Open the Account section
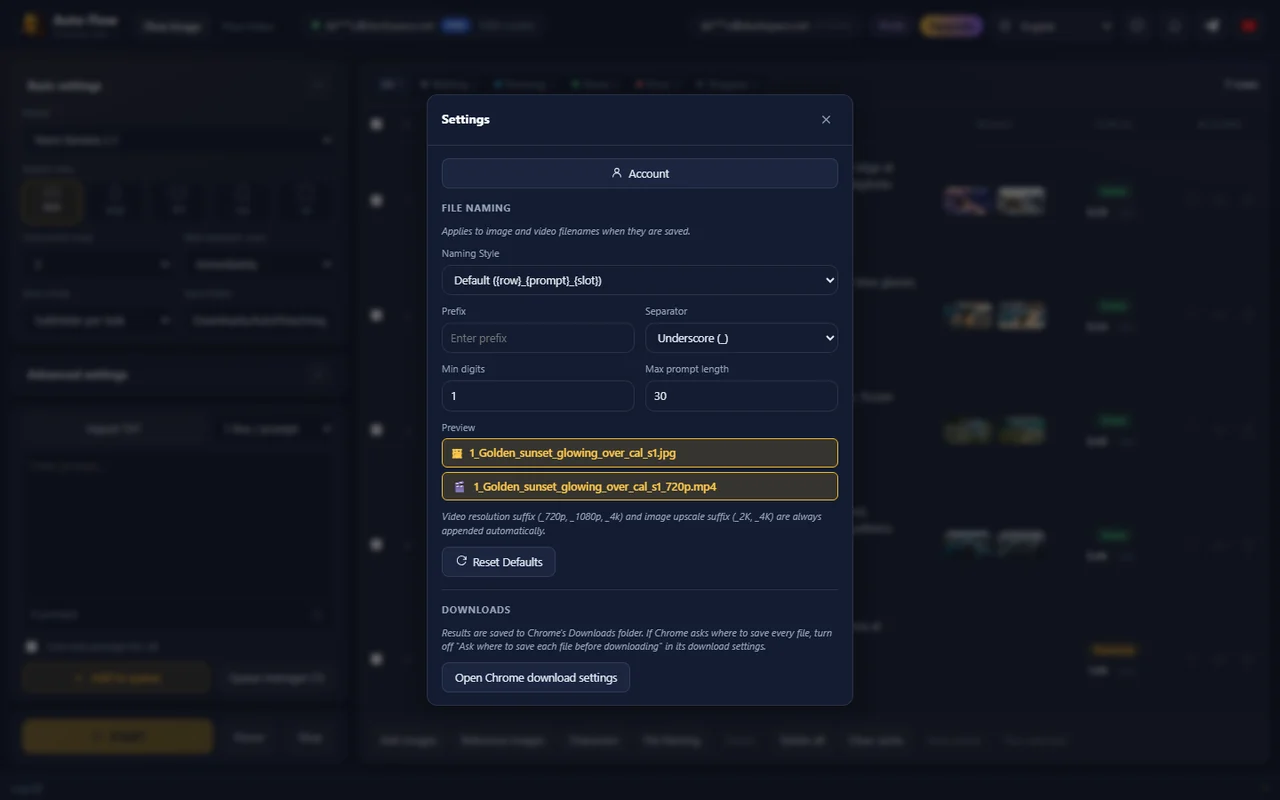 pyautogui.click(x=640, y=173)
